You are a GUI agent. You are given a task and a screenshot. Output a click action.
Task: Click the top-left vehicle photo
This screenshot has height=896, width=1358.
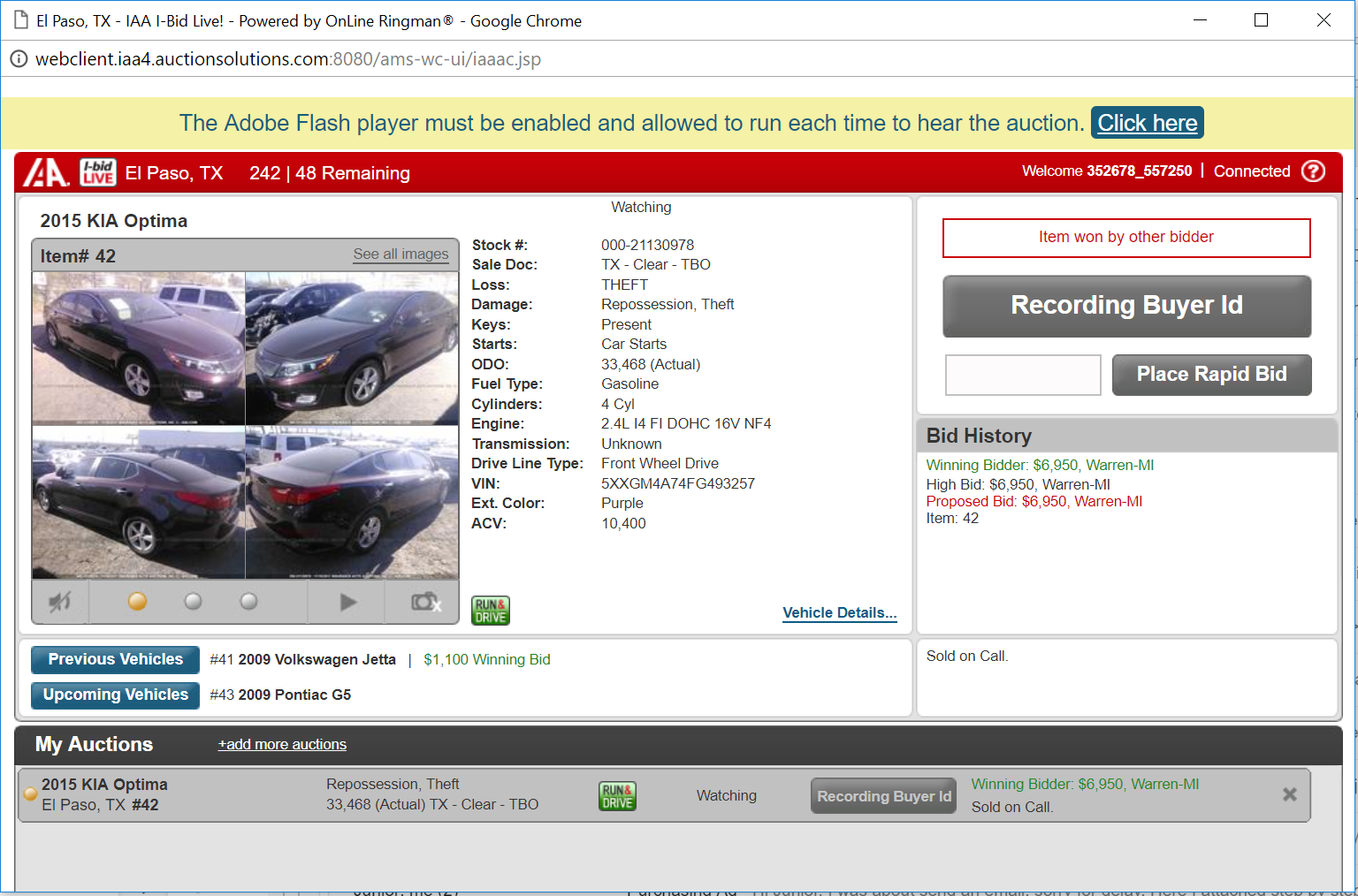[x=139, y=348]
